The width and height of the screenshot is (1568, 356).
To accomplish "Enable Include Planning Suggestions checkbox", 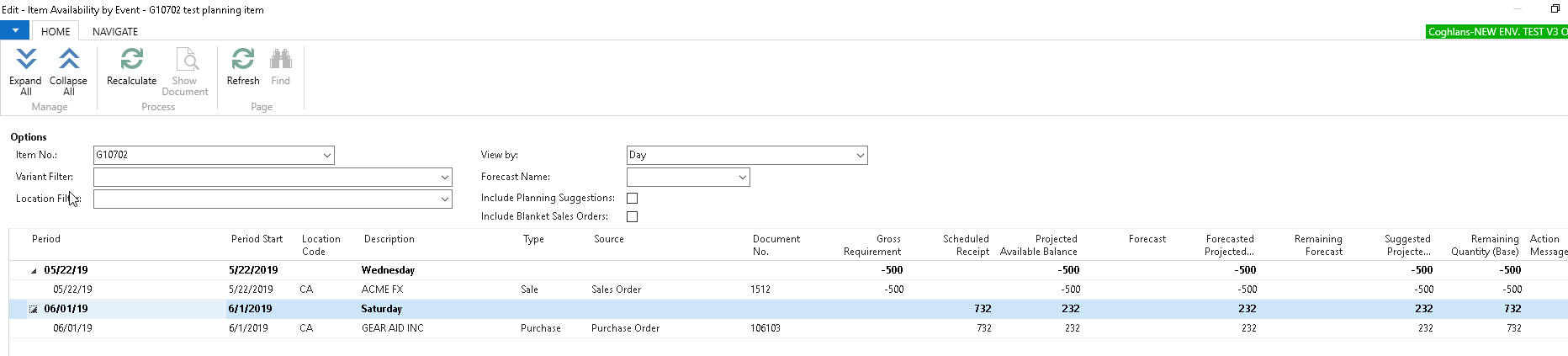I will (x=633, y=199).
